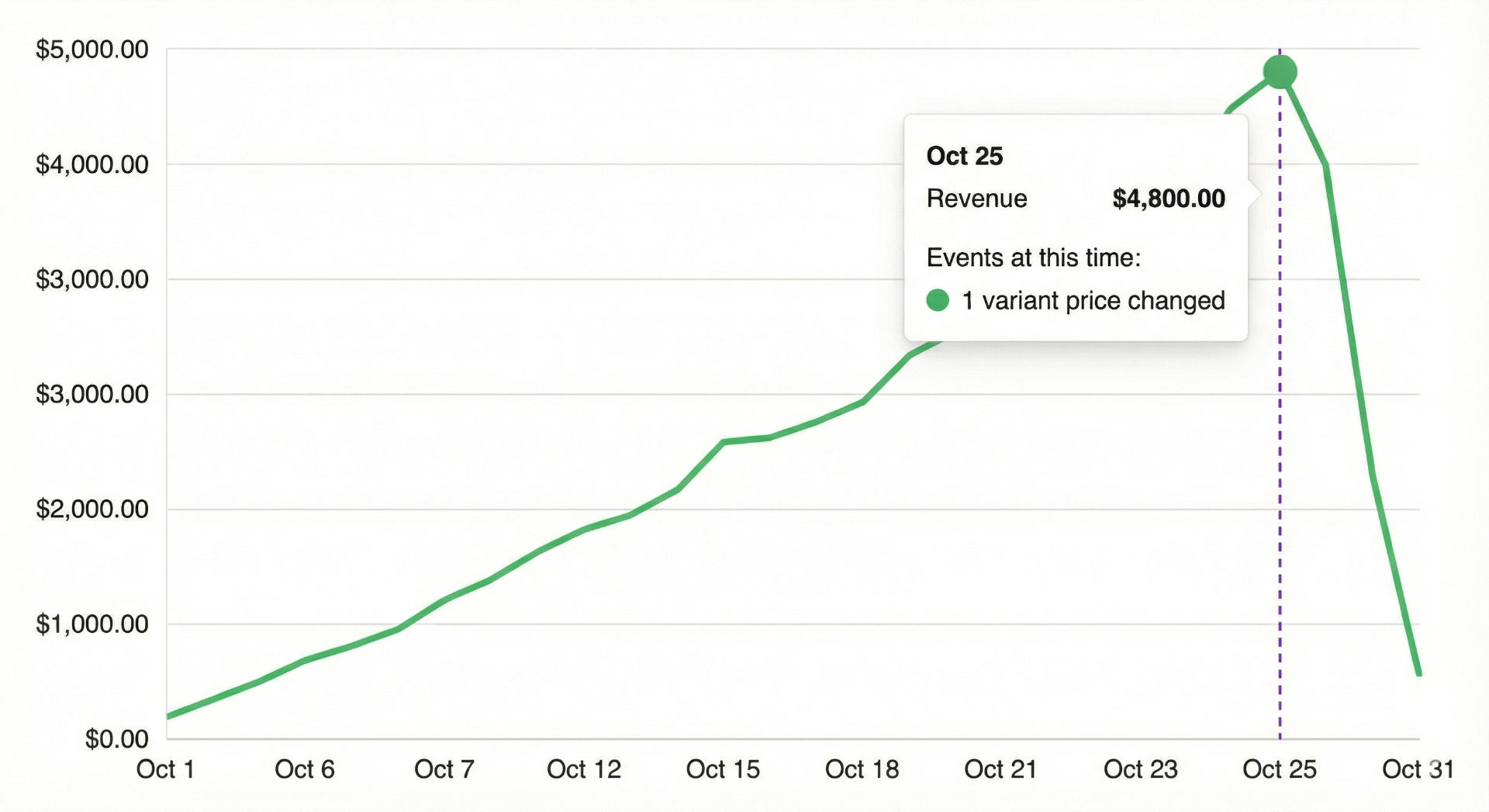Image resolution: width=1489 pixels, height=812 pixels.
Task: Click the green peak data point marker
Action: [x=1280, y=72]
